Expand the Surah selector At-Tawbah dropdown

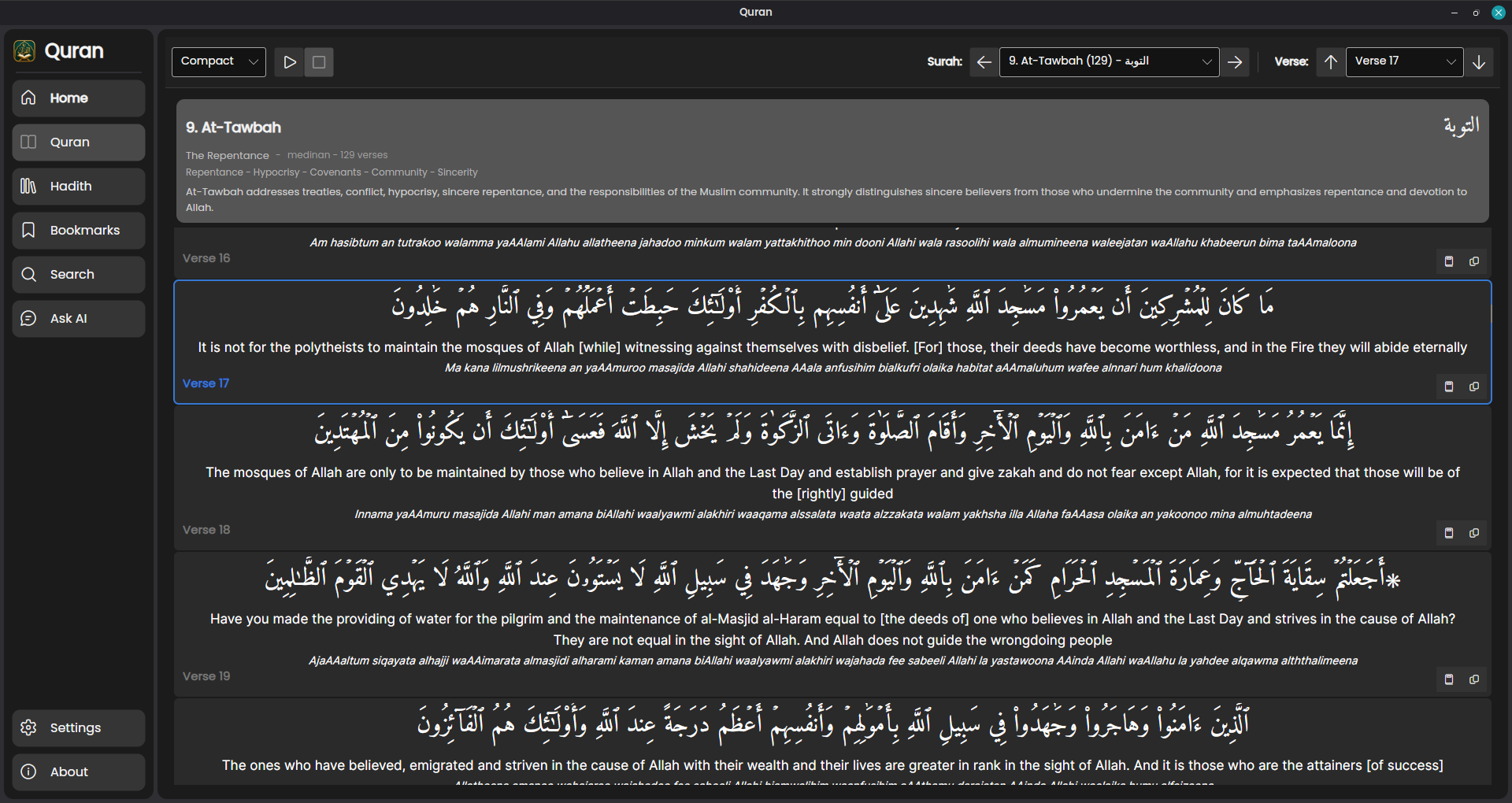click(1109, 61)
